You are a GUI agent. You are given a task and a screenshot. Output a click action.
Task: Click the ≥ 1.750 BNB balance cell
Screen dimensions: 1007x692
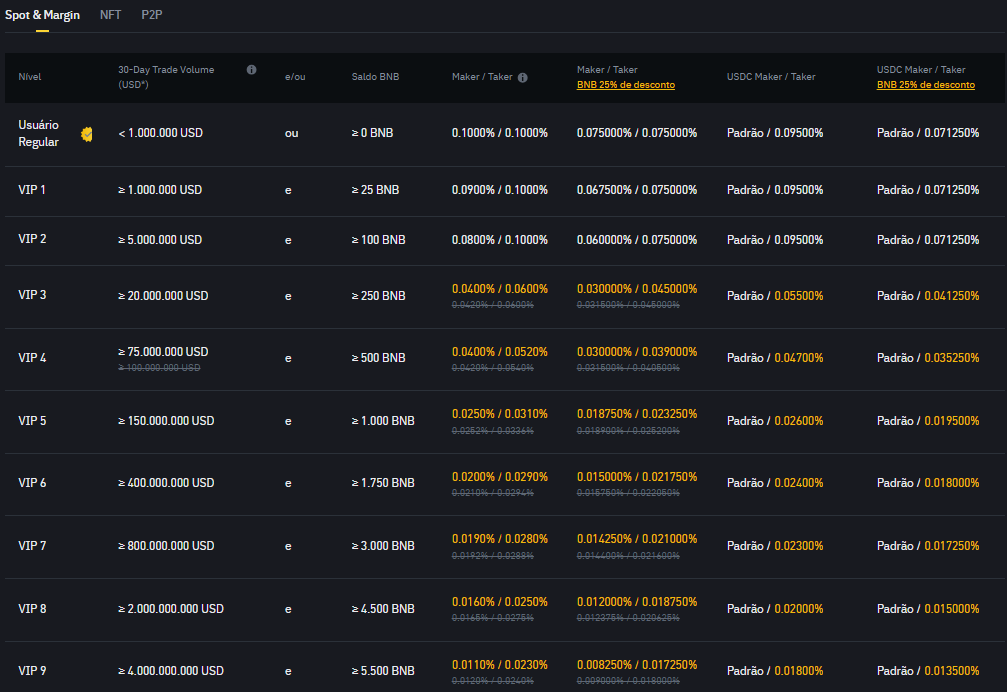point(382,483)
